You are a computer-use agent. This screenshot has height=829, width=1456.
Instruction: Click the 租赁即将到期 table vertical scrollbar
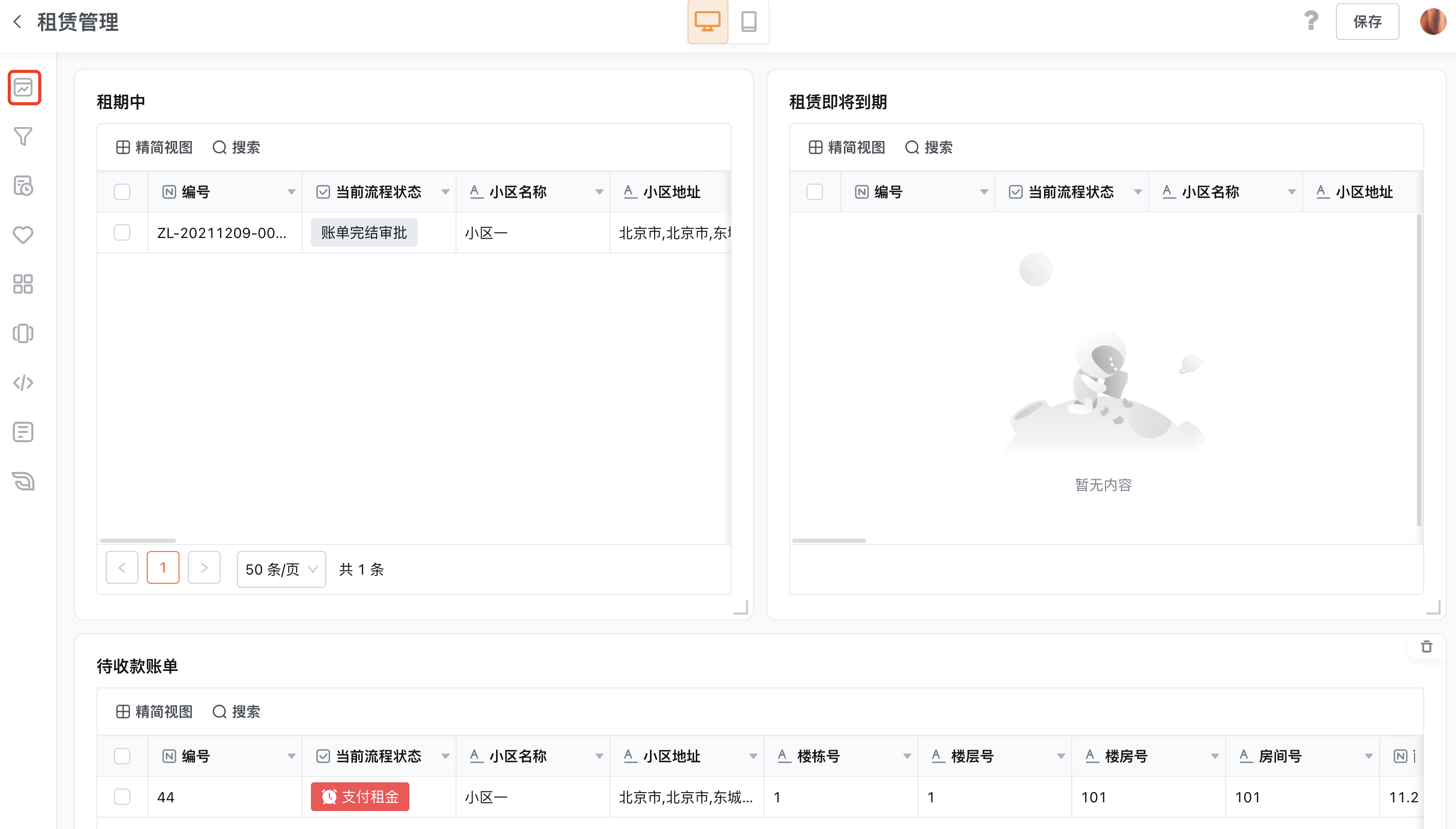pyautogui.click(x=1419, y=370)
